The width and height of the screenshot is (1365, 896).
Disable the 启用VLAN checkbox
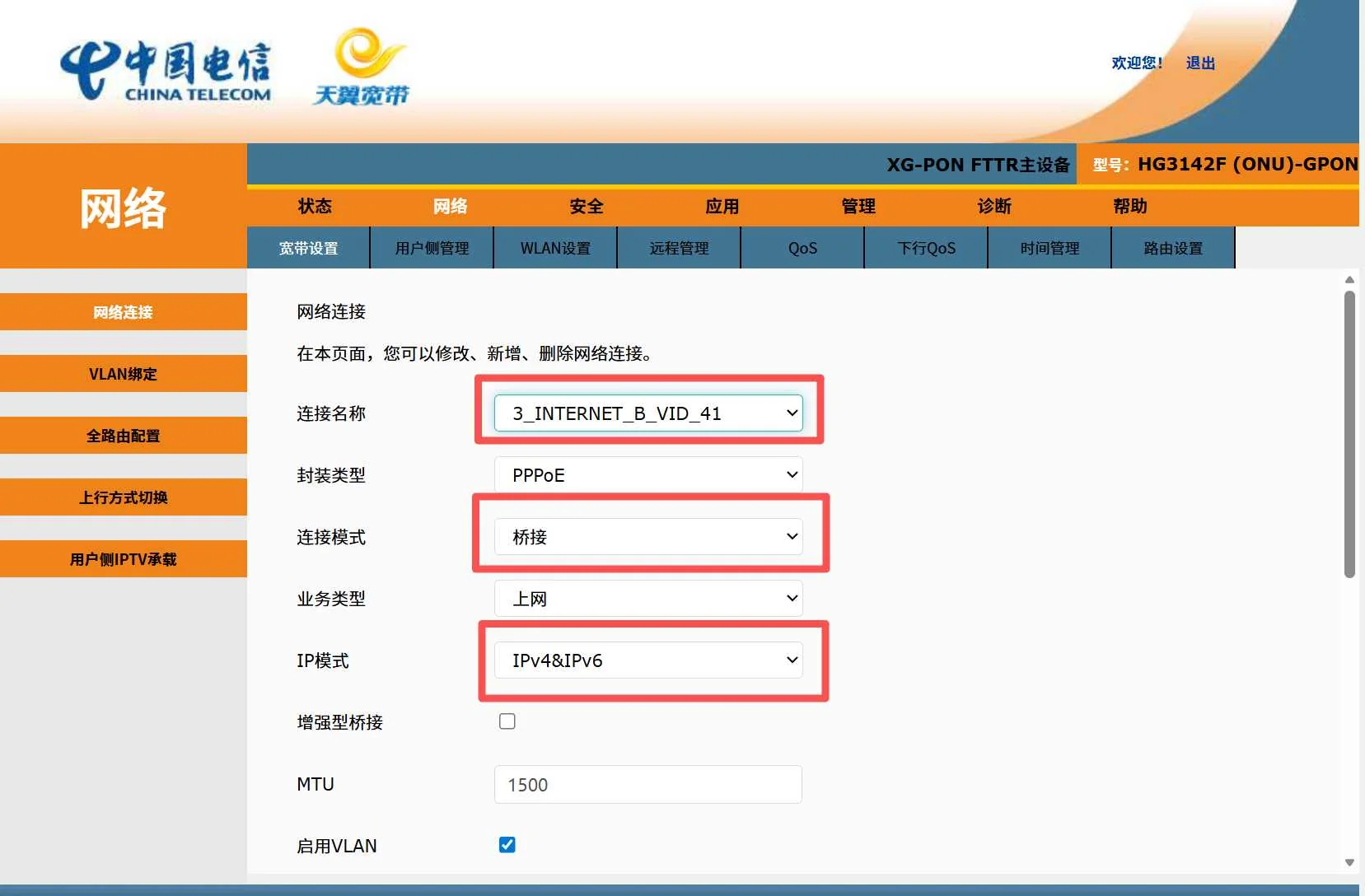pos(507,844)
